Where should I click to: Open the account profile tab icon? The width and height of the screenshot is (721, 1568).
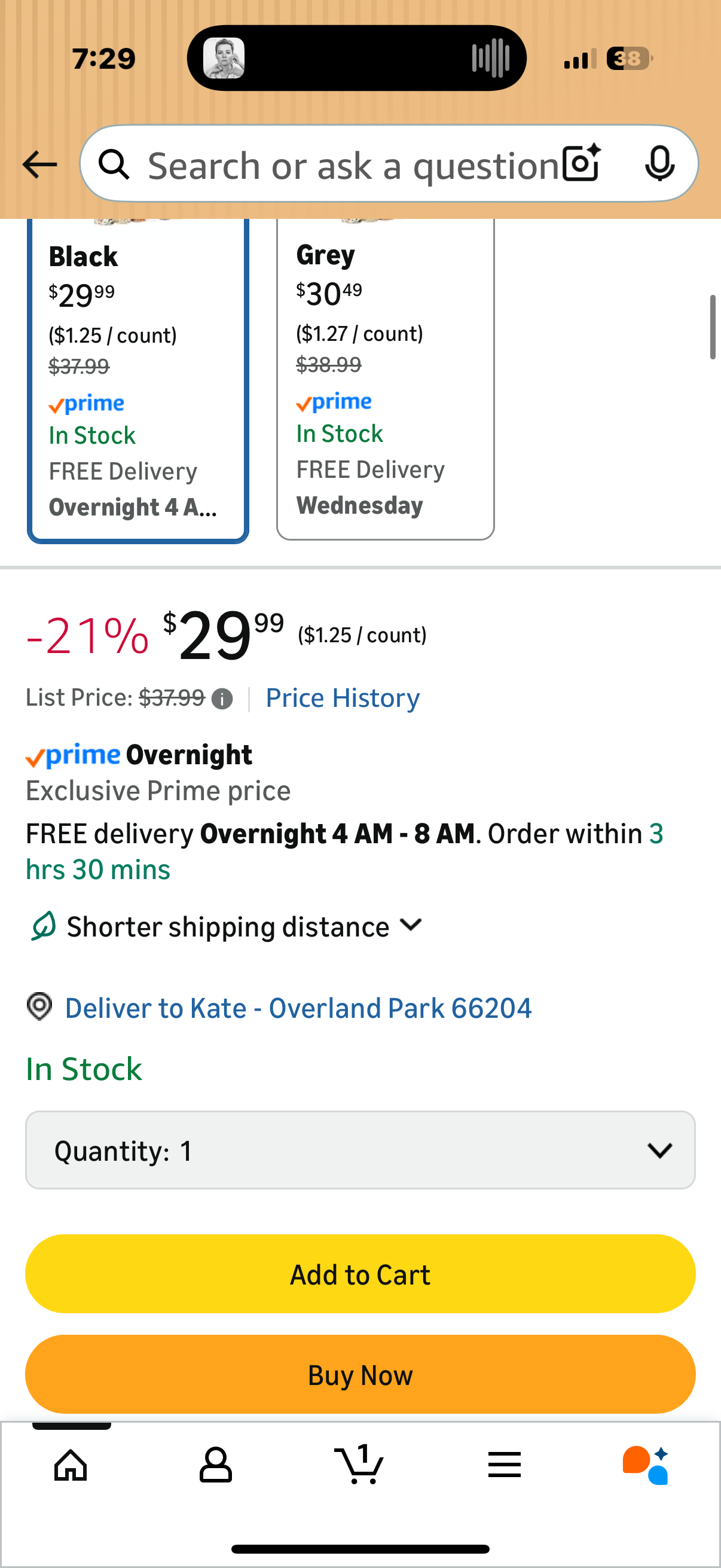coord(215,1465)
